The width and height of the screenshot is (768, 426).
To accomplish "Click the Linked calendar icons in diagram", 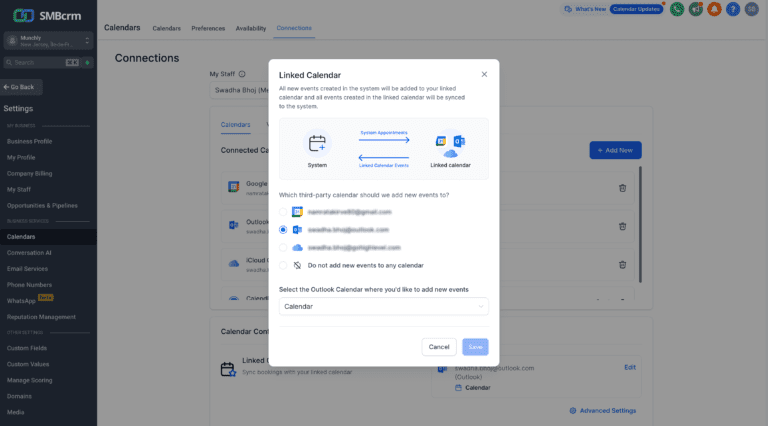I will 450,146.
